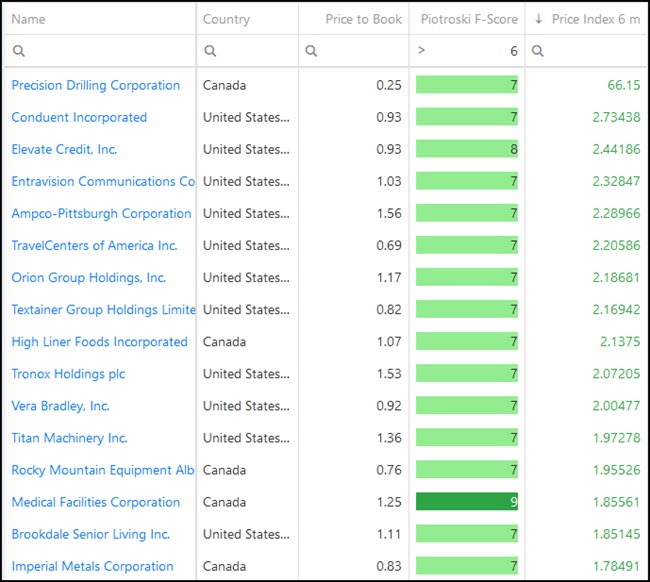Viewport: 650px width, 582px height.
Task: Sort by the Price to Book header
Action: click(x=364, y=19)
